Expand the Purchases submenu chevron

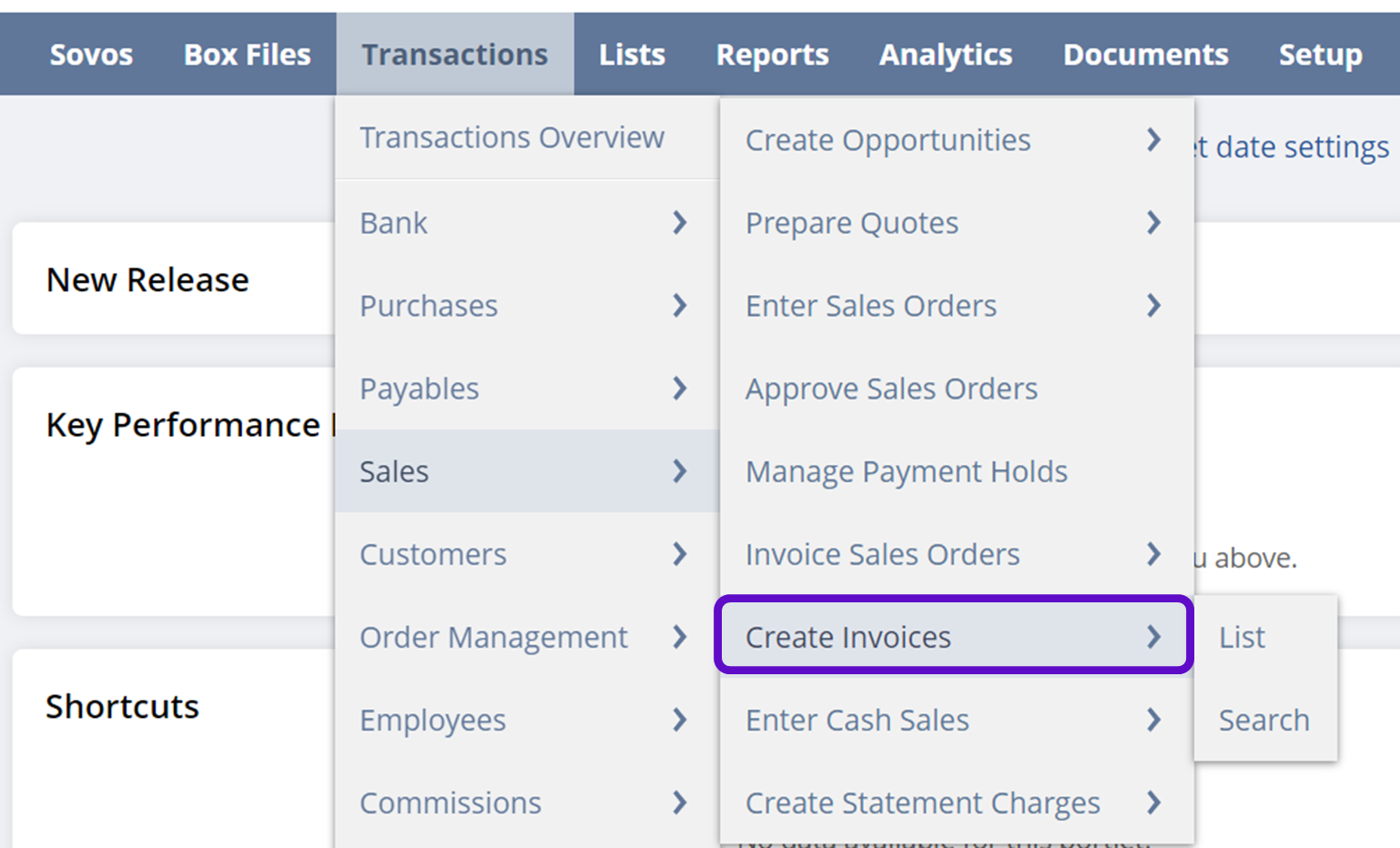[679, 306]
